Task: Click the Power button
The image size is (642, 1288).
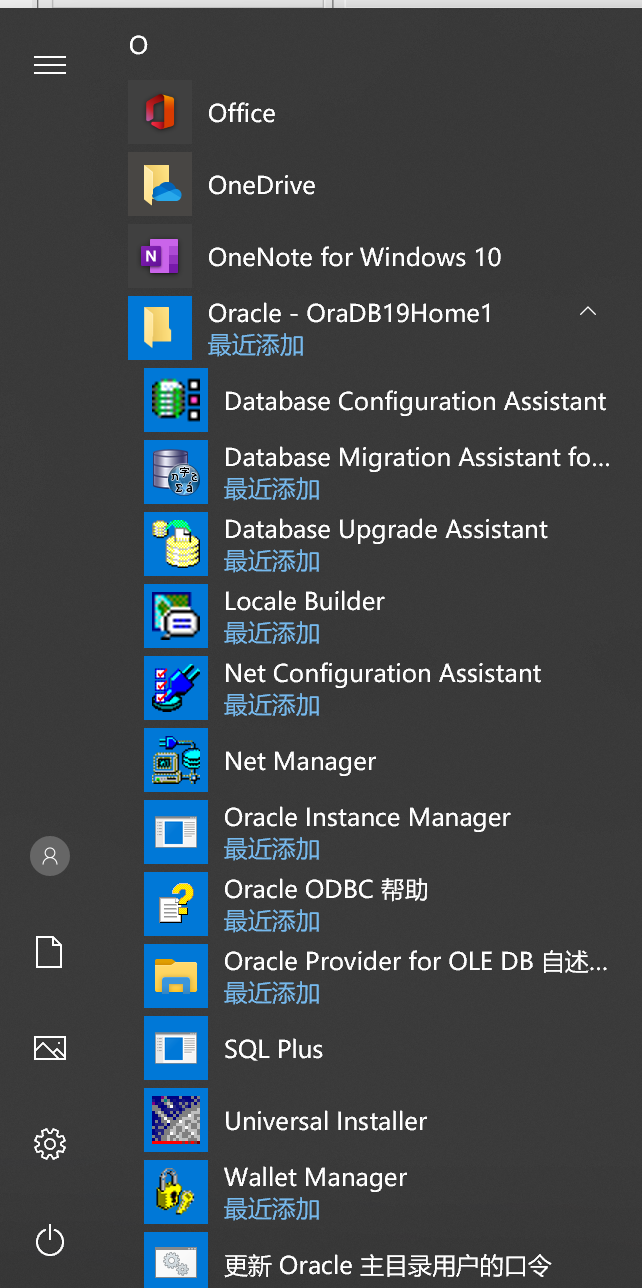Action: pyautogui.click(x=50, y=1241)
